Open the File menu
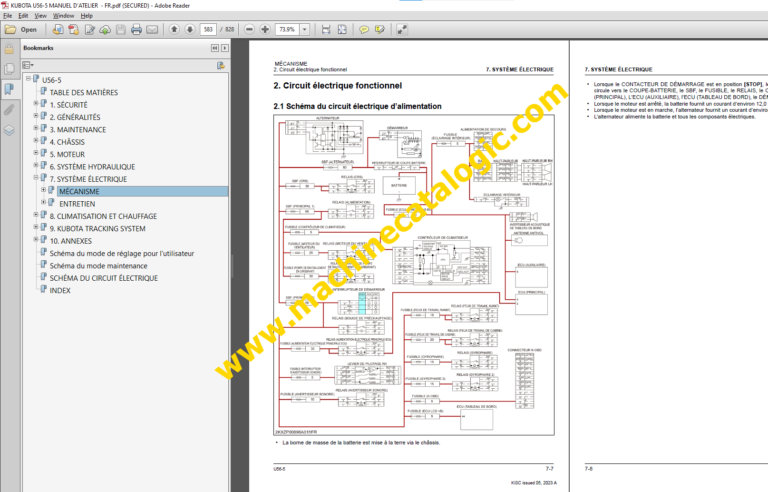Screen dimensions: 768x492 [x=7, y=16]
